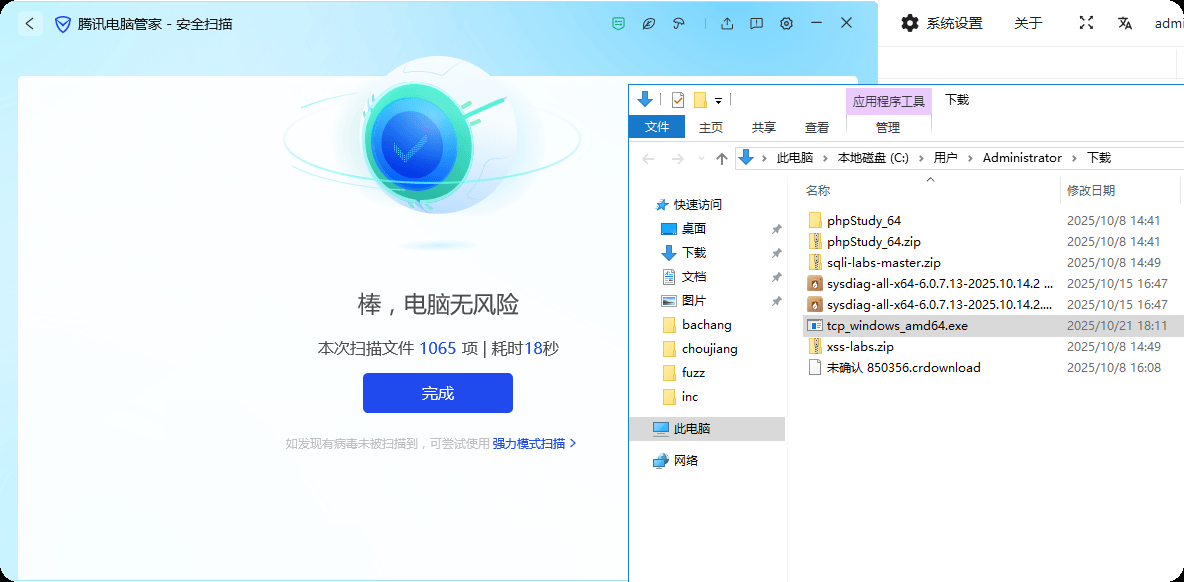The width and height of the screenshot is (1184, 582).
Task: Open the recent locations dropdown beside navigation arrows
Action: click(x=700, y=157)
